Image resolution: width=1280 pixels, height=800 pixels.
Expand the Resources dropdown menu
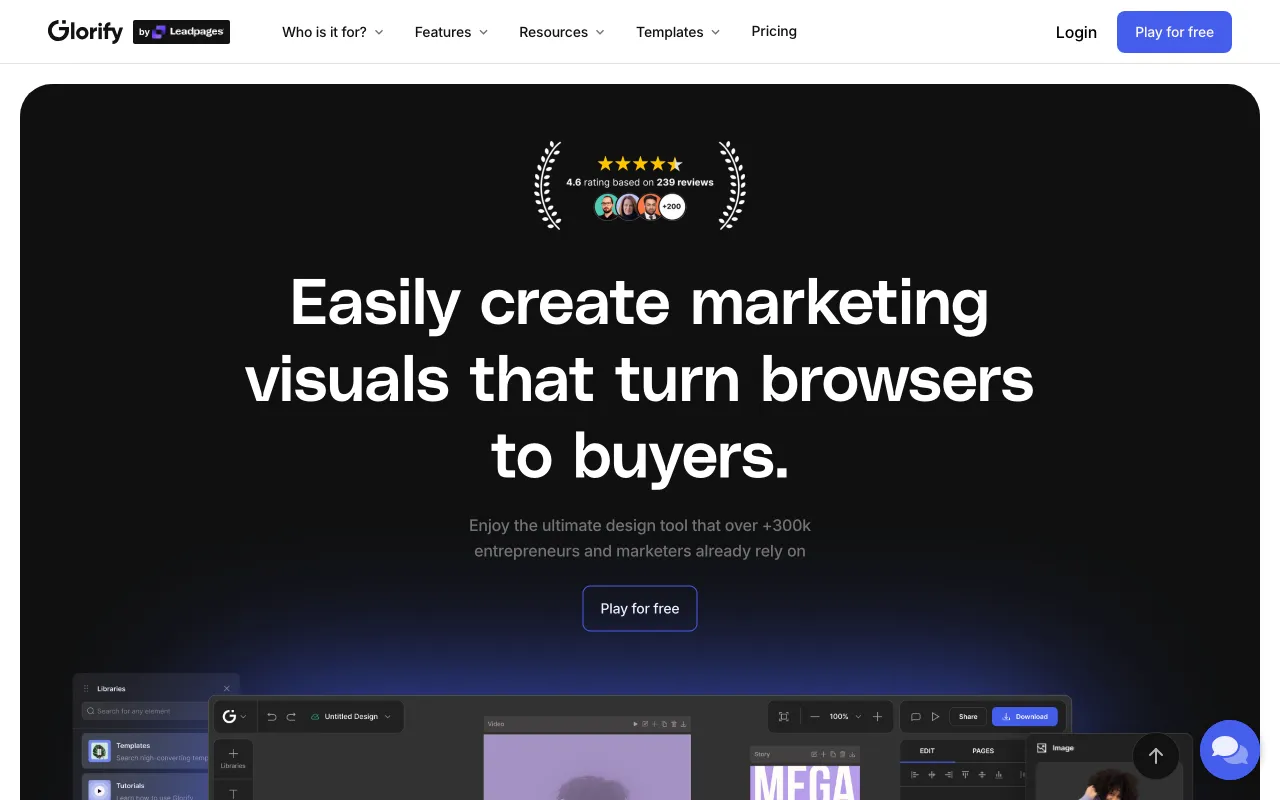click(x=562, y=32)
